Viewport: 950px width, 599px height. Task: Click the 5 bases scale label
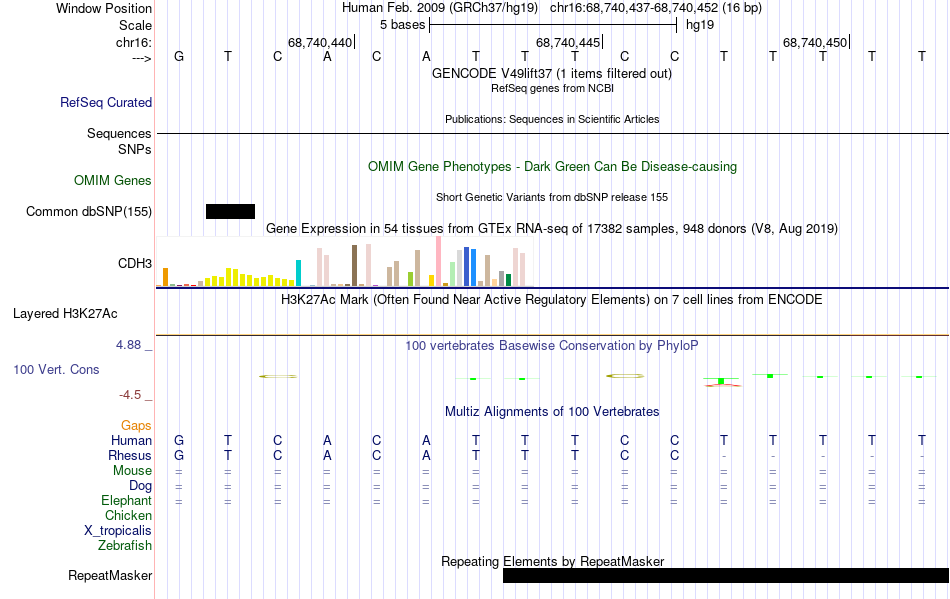click(x=402, y=25)
